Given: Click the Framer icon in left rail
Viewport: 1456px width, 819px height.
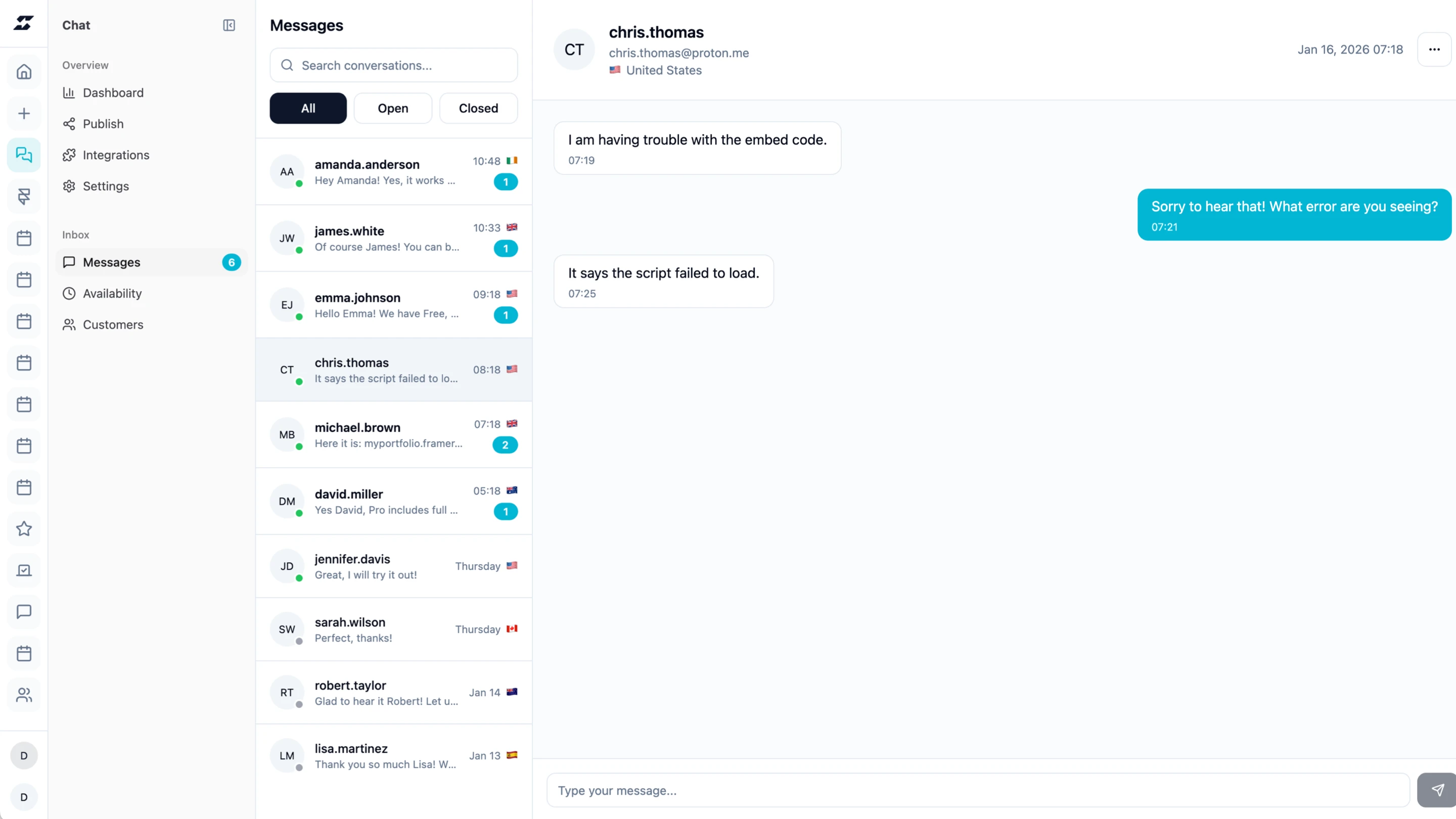Looking at the screenshot, I should point(24,196).
